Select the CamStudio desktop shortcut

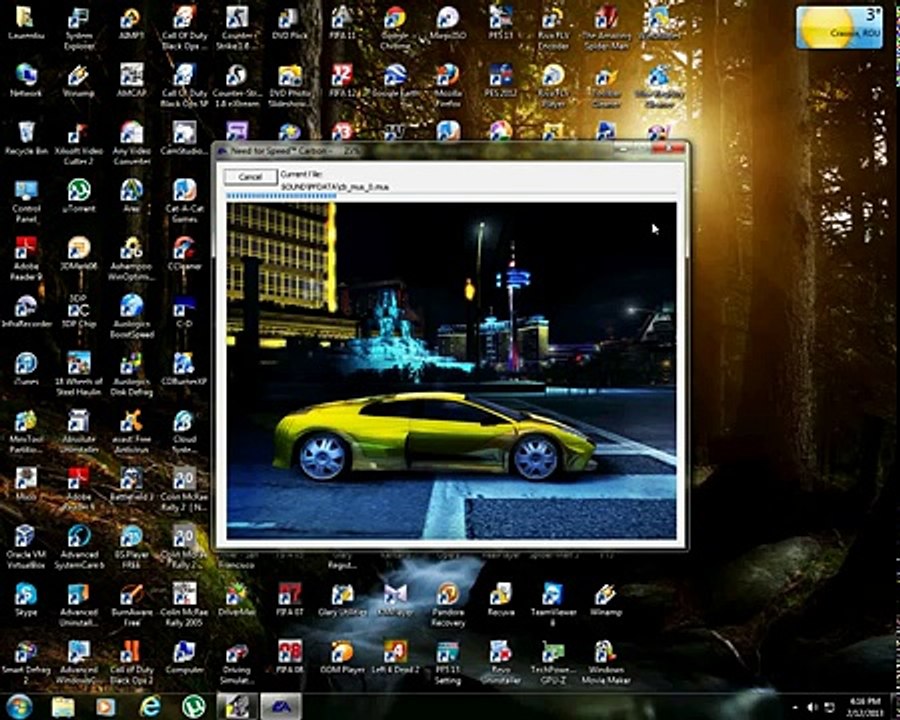184,139
